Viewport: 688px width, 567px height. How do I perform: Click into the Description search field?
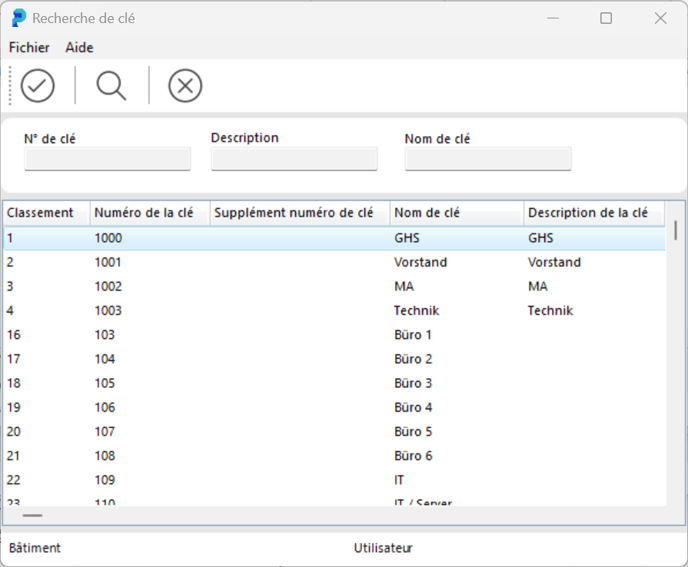[x=294, y=159]
